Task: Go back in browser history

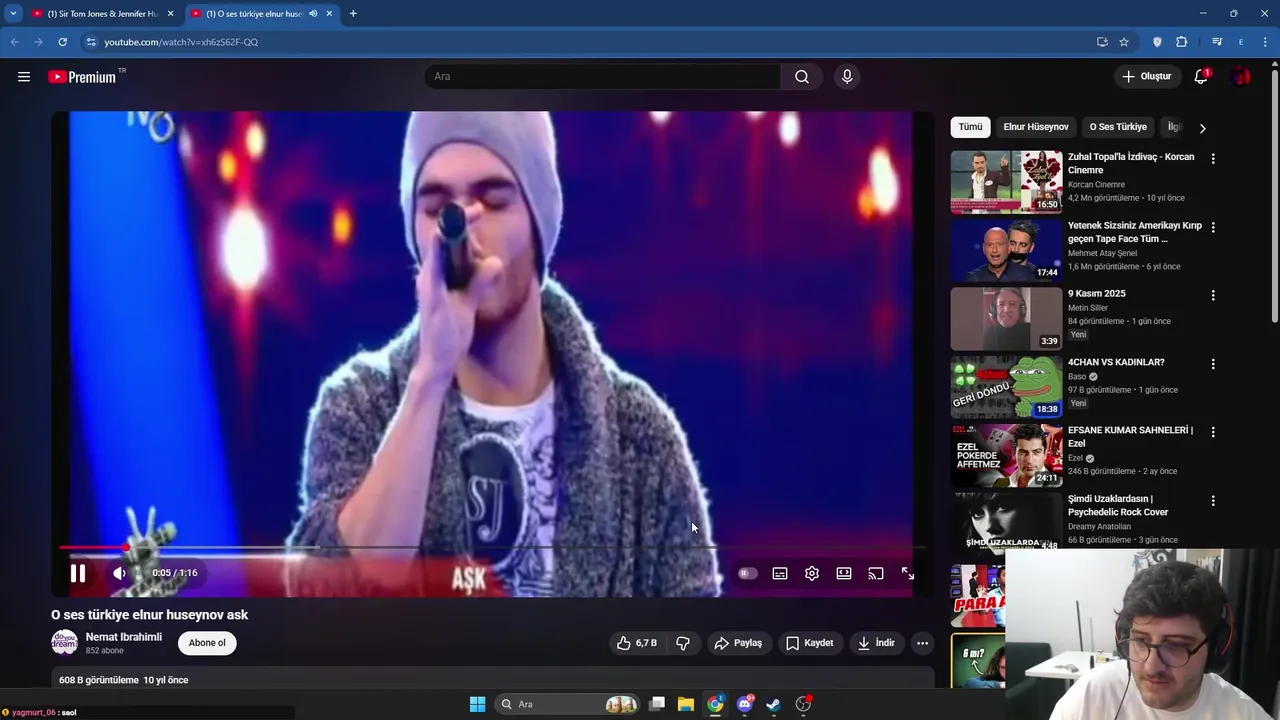Action: click(x=14, y=42)
